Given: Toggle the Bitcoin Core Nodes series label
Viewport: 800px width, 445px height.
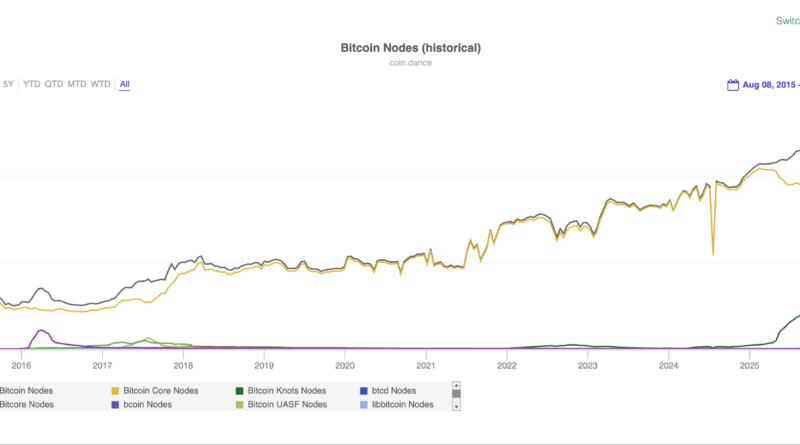Looking at the screenshot, I should click(x=161, y=390).
